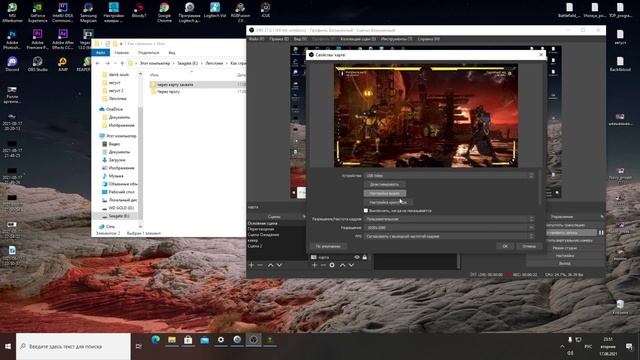640x360 pixels.
Task: Click Выход button in OBS controls
Action: coord(565,264)
